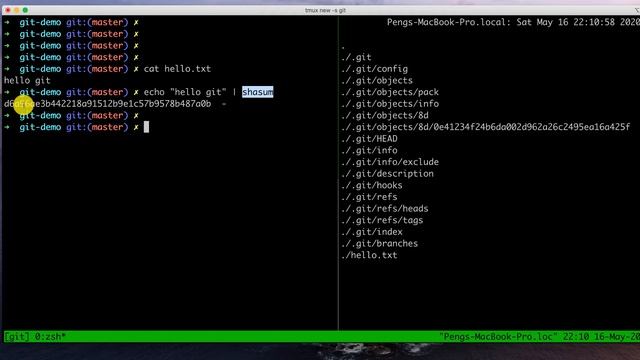Click the tmux status bar hostname and time
The width and height of the screenshot is (640, 360).
coord(540,337)
